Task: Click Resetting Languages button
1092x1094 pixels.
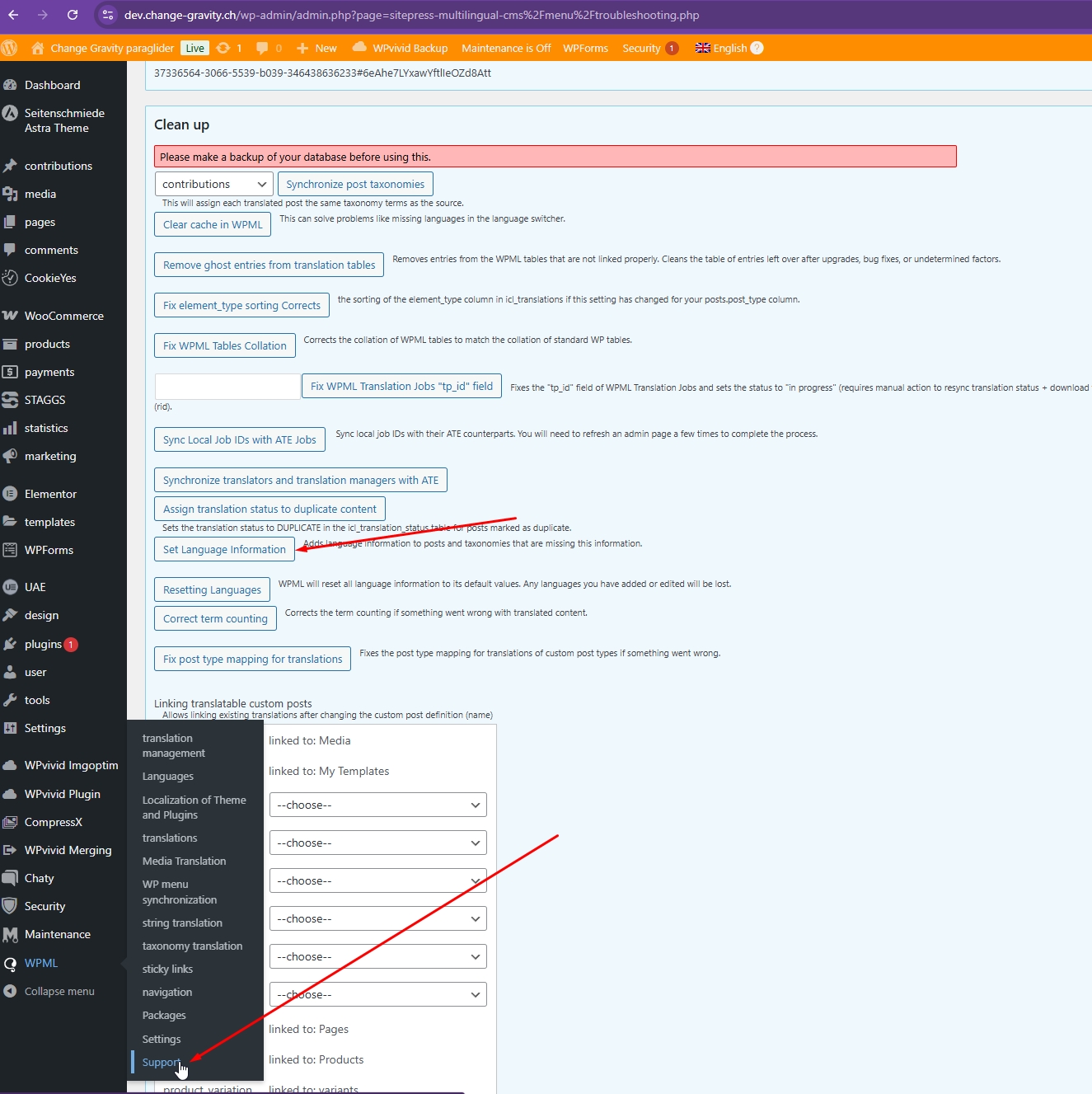Action: click(212, 589)
